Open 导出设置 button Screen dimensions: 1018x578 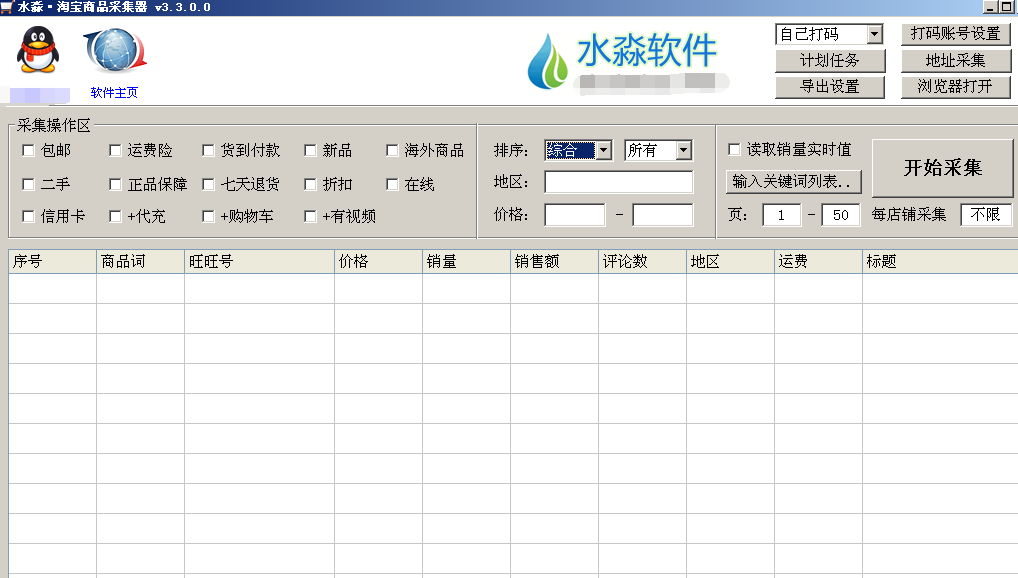830,87
